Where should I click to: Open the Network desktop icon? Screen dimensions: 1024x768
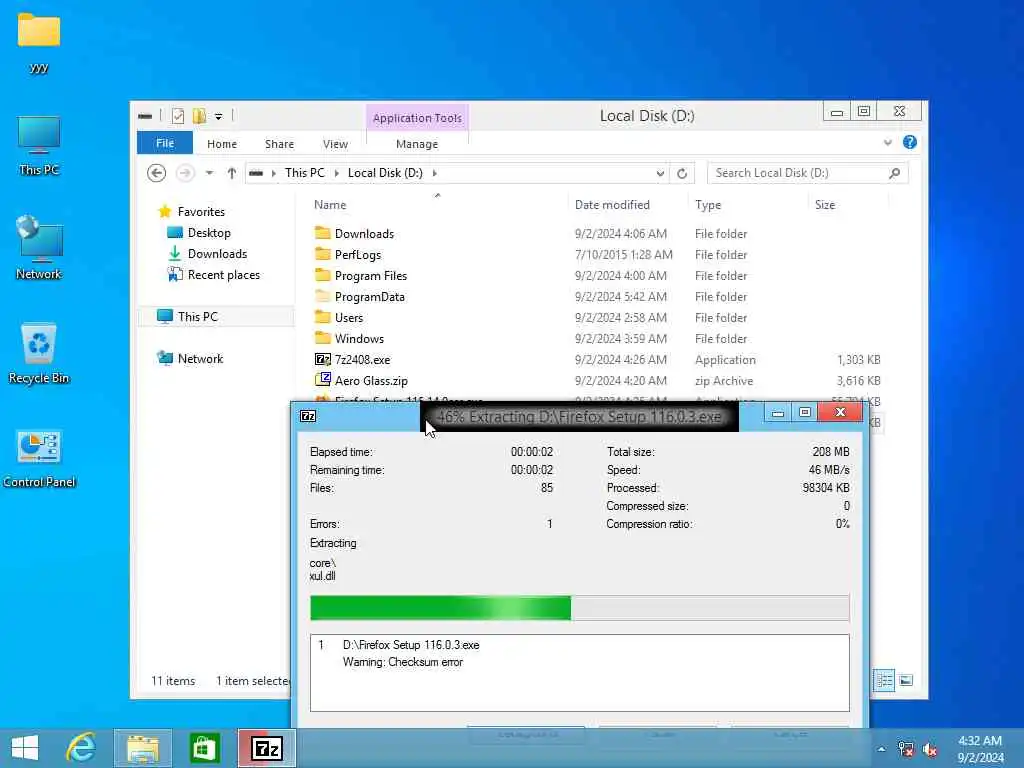click(39, 248)
